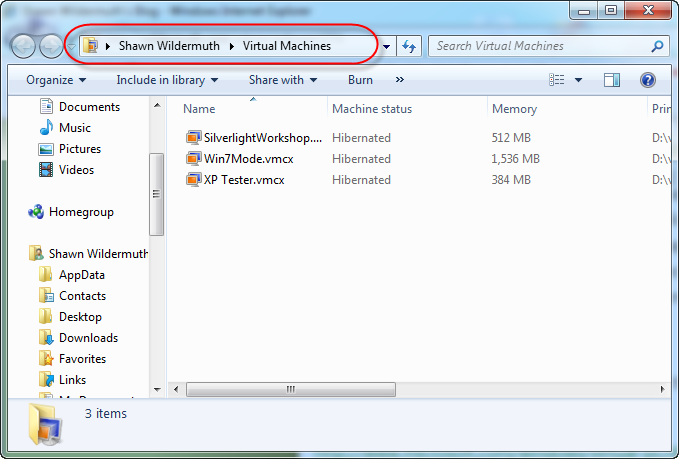Click the XP Tester.vmcx file icon
The height and width of the screenshot is (459, 679).
(194, 180)
